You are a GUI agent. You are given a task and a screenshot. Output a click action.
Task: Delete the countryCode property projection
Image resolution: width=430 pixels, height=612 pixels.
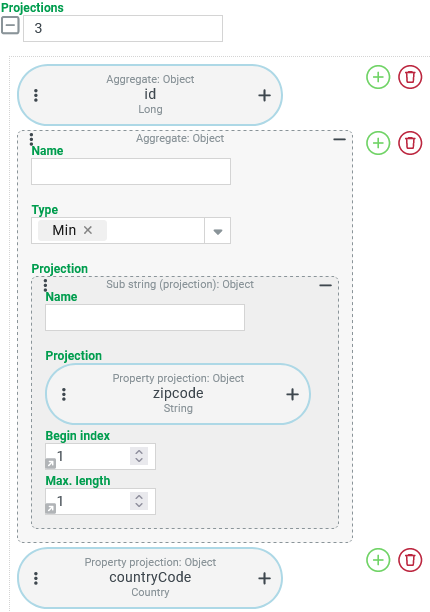410,560
